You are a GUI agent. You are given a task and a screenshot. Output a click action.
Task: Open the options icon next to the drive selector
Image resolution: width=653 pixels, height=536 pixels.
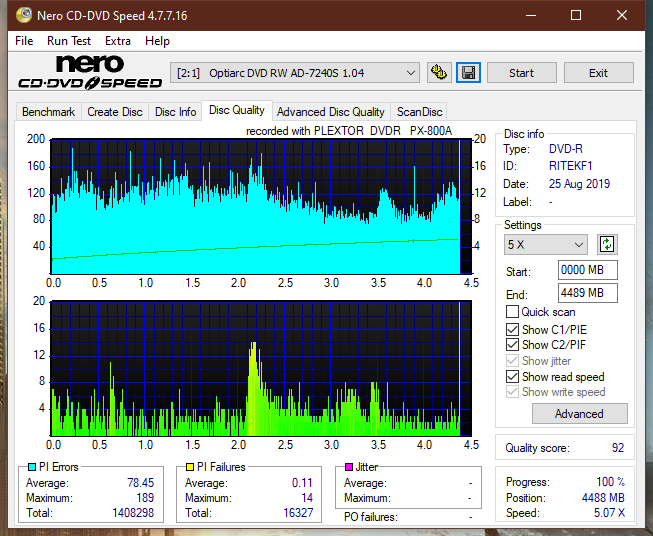pyautogui.click(x=439, y=73)
